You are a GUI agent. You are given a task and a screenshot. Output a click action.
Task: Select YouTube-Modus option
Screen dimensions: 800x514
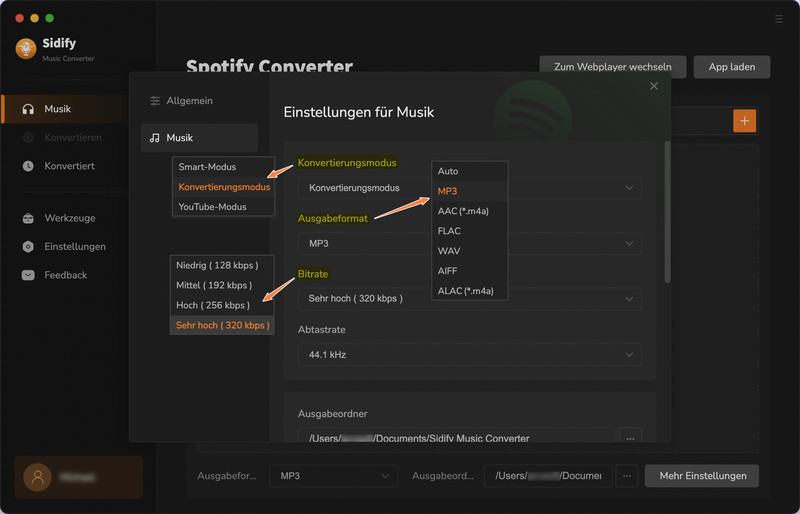coord(223,207)
